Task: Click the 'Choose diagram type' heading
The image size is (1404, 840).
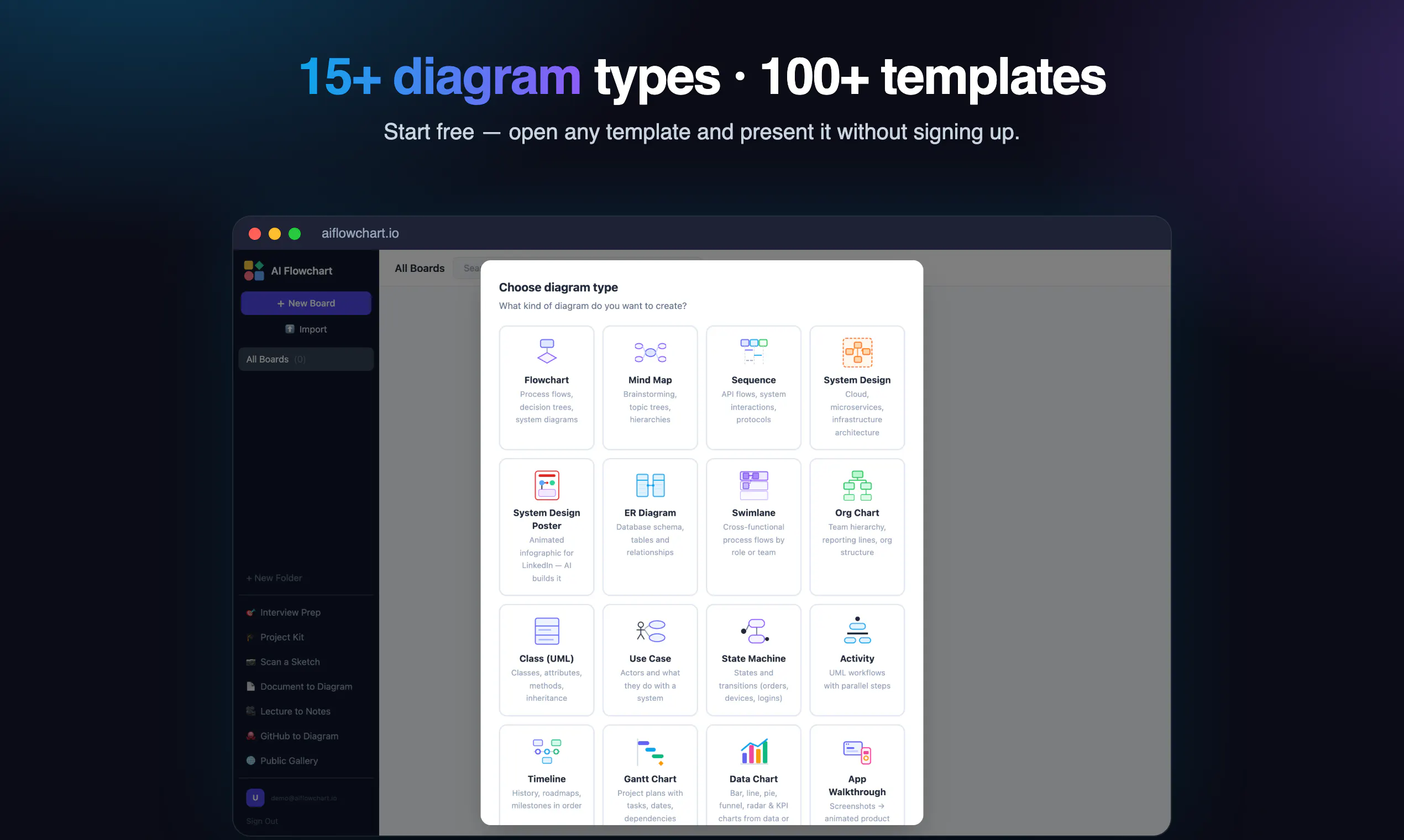Action: point(558,287)
